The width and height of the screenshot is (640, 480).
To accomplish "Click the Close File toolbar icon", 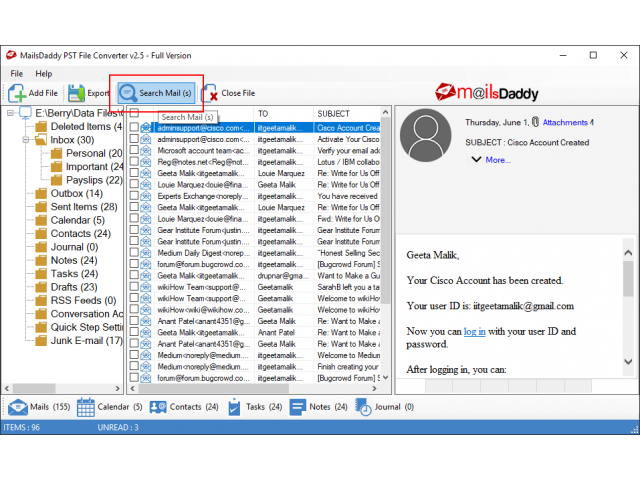I will 209,93.
